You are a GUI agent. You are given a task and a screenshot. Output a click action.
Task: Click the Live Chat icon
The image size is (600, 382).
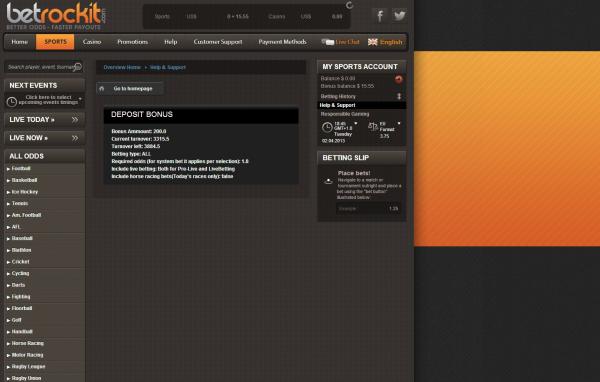tap(328, 42)
